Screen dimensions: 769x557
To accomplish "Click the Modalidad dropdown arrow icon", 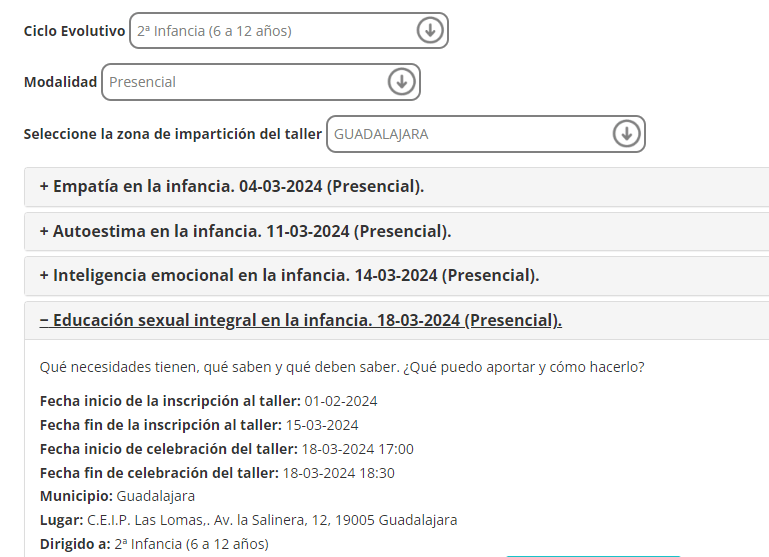I will (401, 82).
